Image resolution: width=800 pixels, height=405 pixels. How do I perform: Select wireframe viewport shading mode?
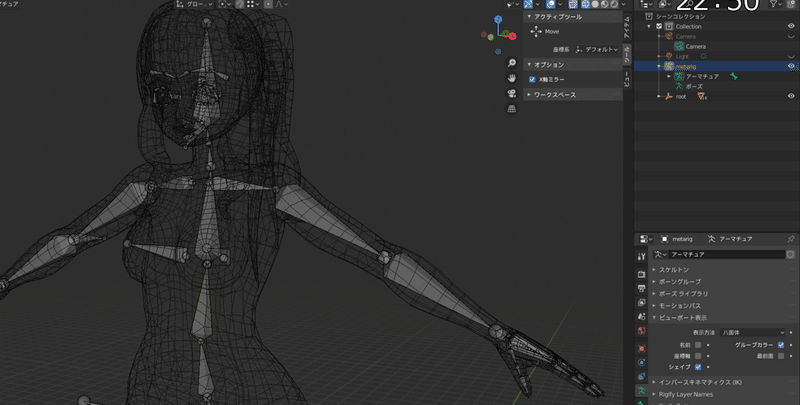click(586, 4)
